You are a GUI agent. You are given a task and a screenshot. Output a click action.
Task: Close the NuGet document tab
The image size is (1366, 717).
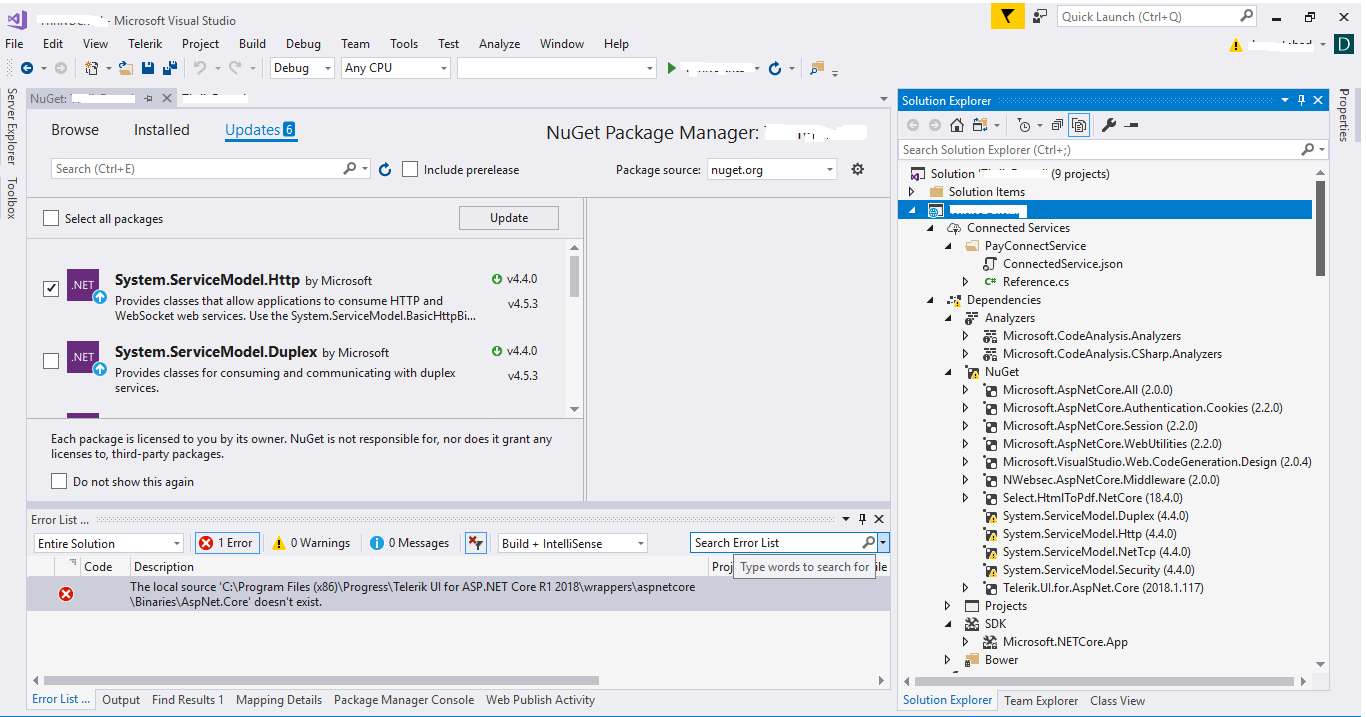(166, 98)
